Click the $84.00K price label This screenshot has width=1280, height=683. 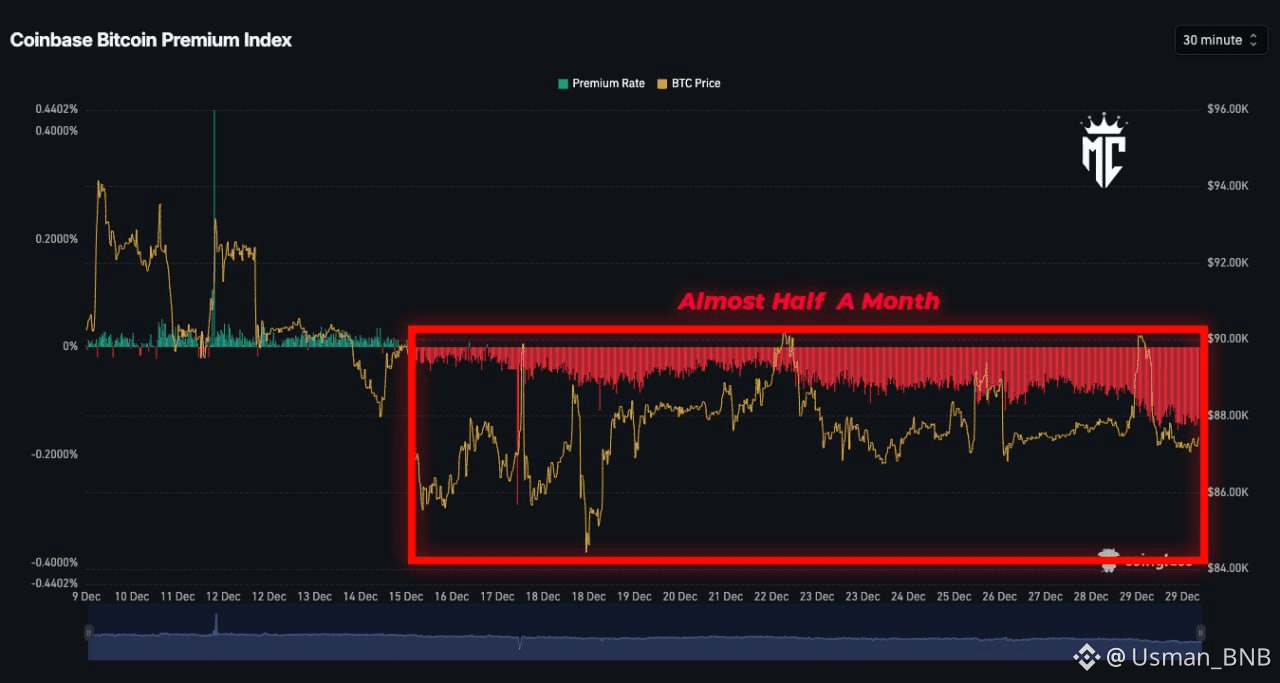click(x=1229, y=568)
